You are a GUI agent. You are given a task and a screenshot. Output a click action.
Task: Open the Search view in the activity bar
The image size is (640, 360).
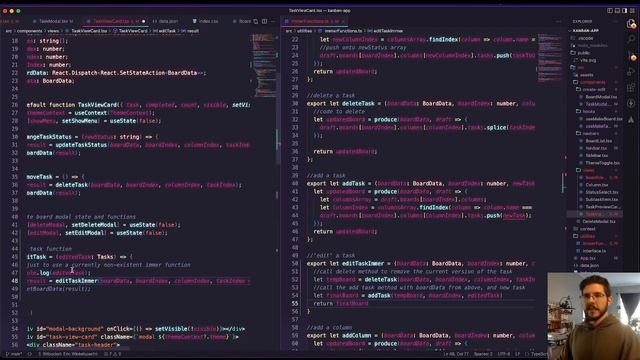pyautogui.click(x=631, y=39)
